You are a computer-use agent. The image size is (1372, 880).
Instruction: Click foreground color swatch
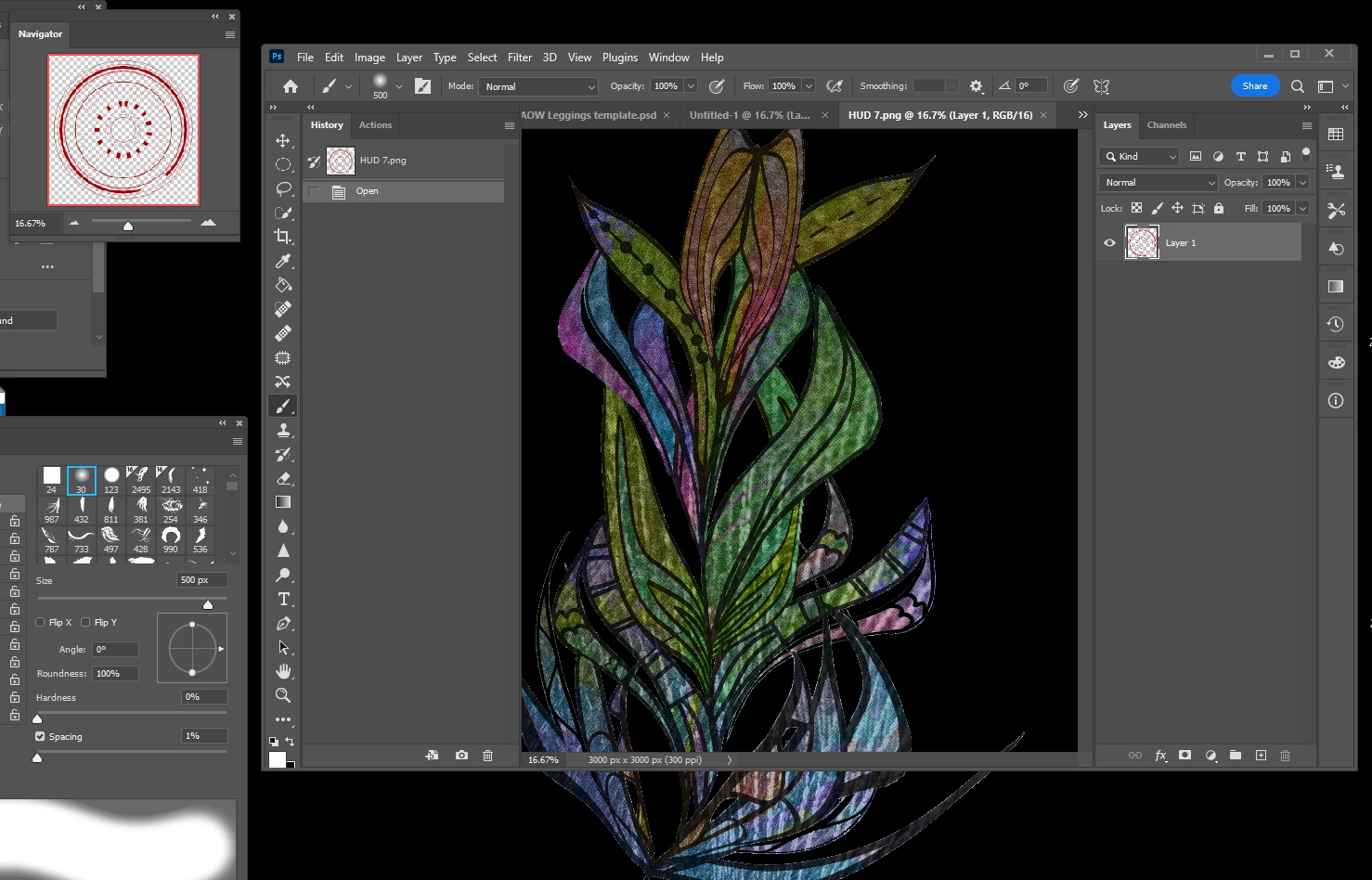277,759
